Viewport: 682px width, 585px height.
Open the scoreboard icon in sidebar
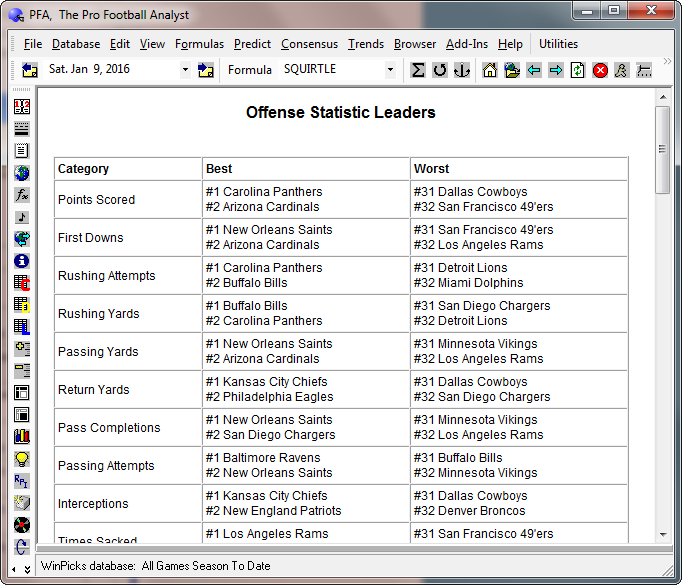point(22,106)
